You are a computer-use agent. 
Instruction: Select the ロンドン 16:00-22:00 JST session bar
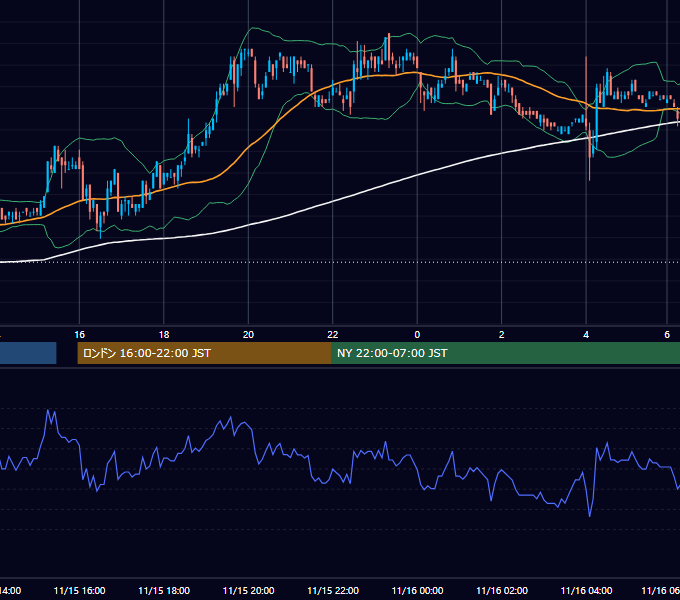coord(204,353)
